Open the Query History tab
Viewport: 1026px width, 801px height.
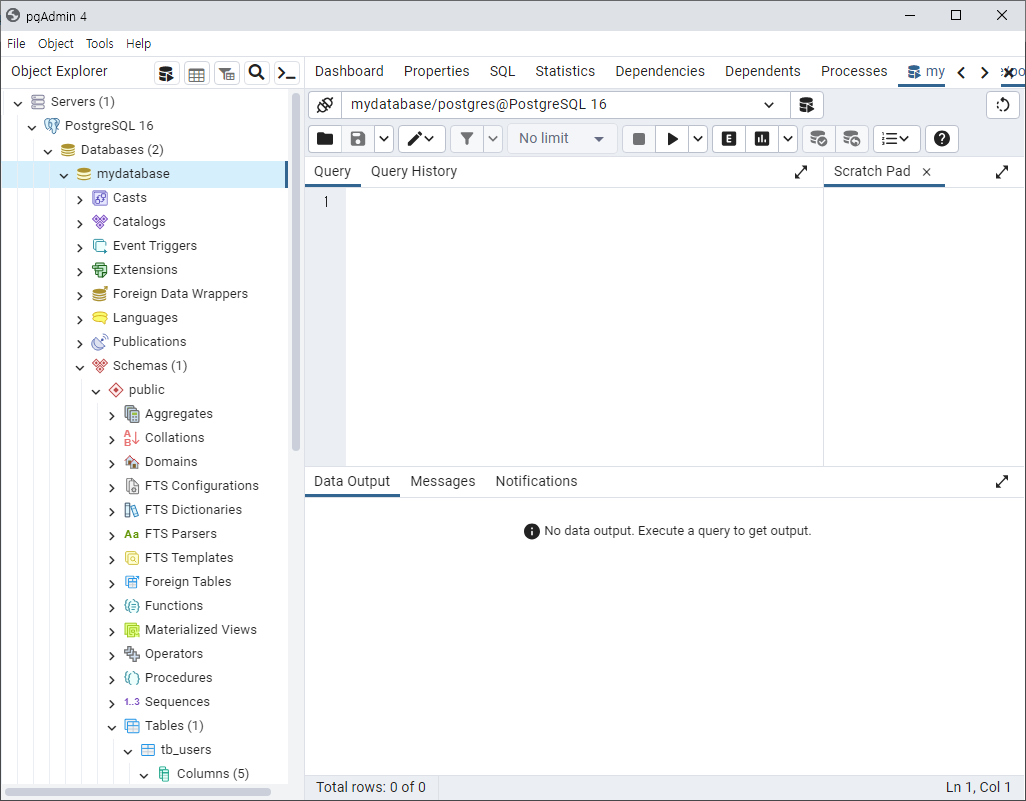[414, 171]
